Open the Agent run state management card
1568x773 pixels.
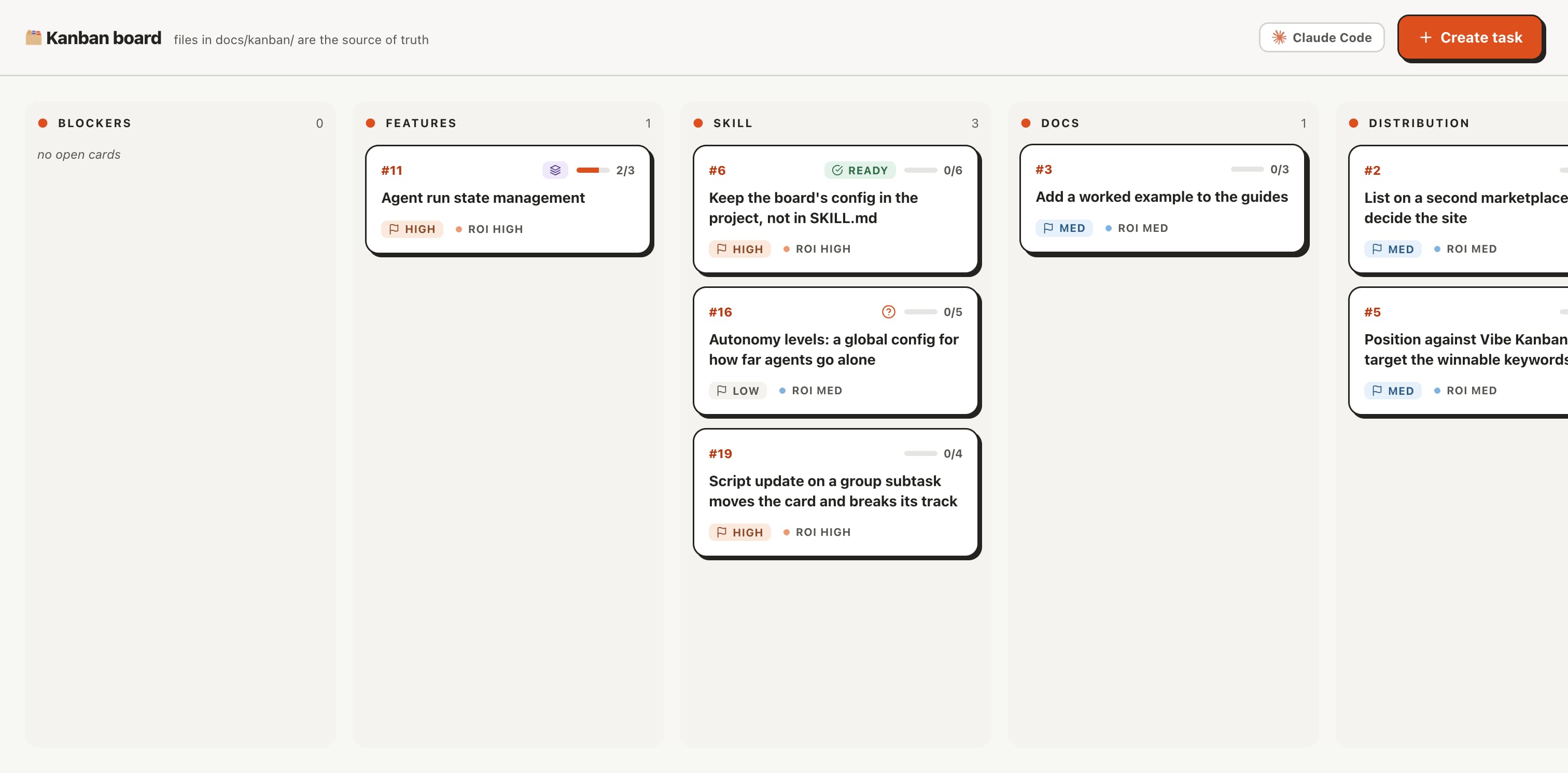[508, 199]
